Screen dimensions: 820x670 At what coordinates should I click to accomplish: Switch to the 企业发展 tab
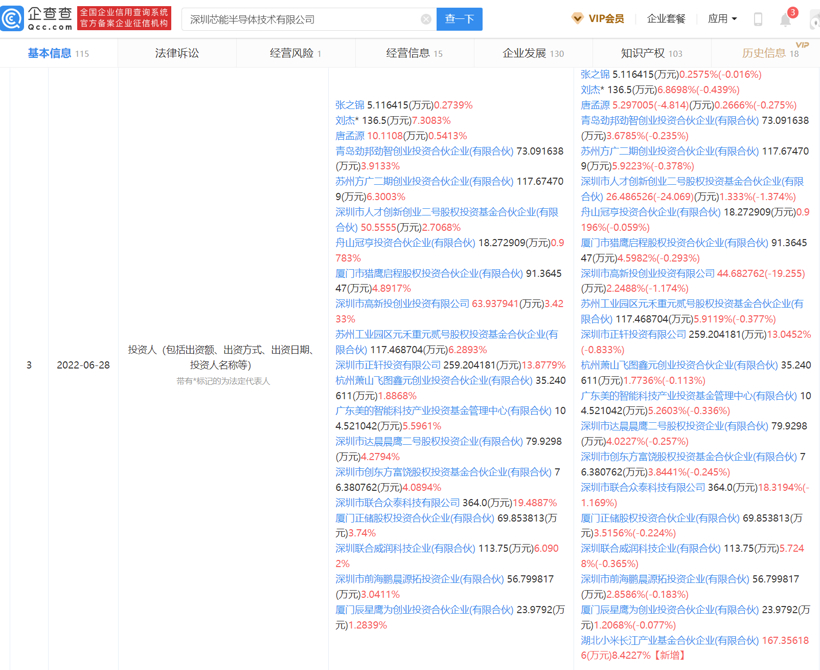(x=533, y=53)
